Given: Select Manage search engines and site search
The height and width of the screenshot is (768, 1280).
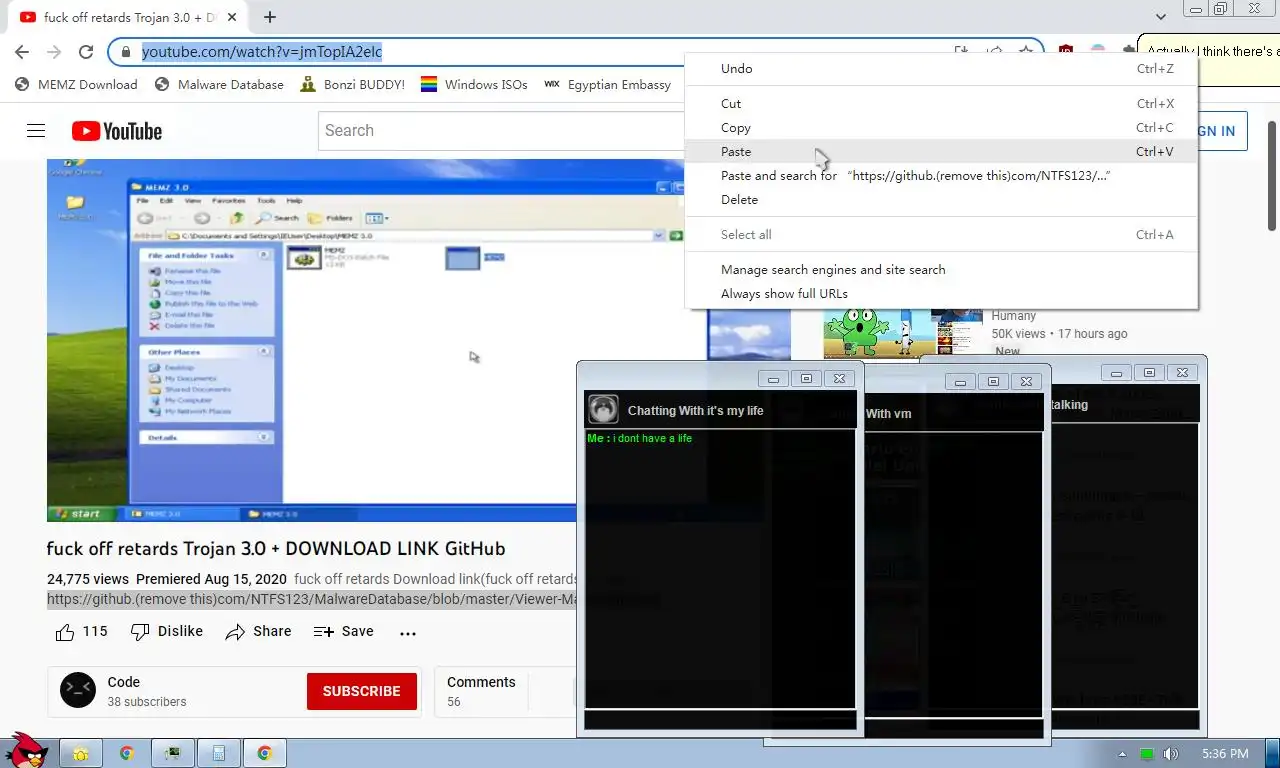Looking at the screenshot, I should 941,270.
